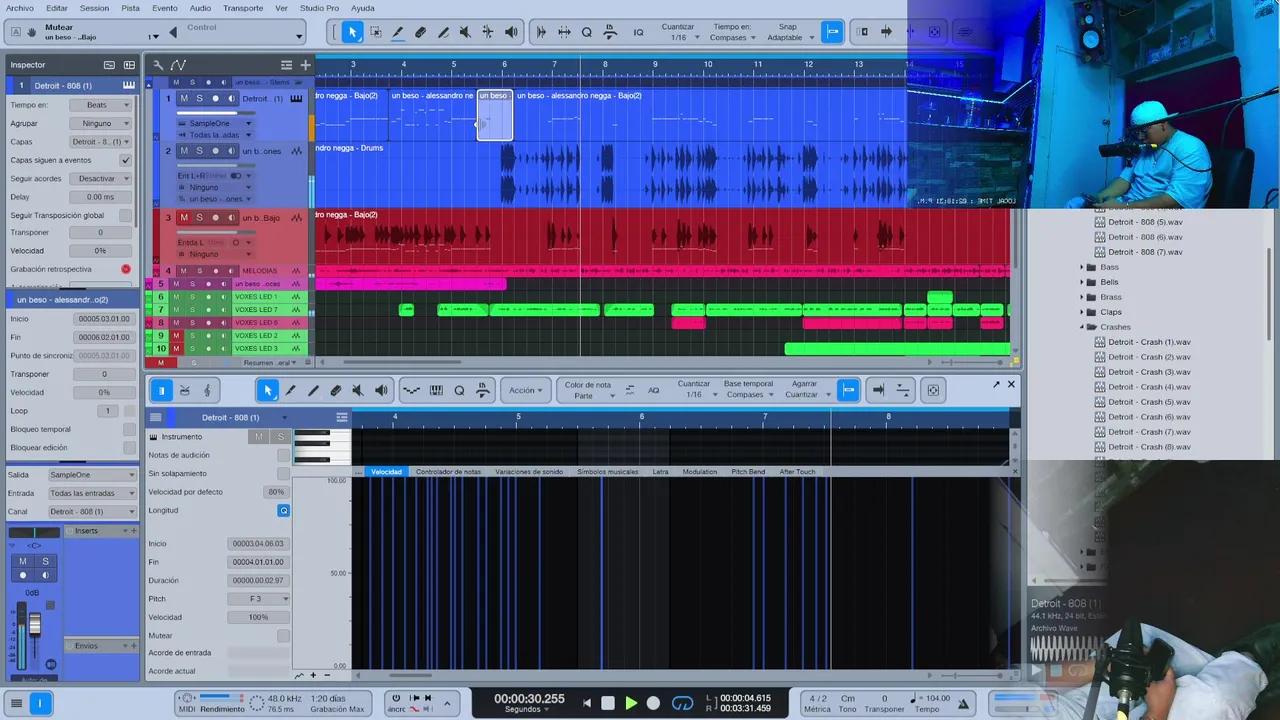Switch to the Modulation automation tab

(x=700, y=471)
